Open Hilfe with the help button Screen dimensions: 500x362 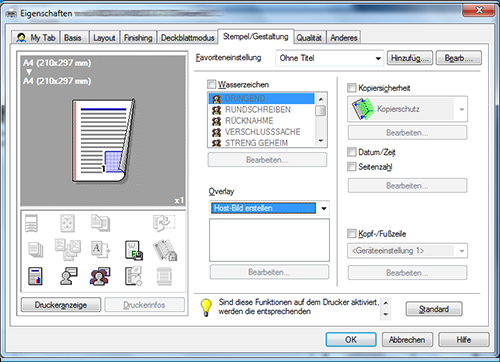pyautogui.click(x=464, y=340)
